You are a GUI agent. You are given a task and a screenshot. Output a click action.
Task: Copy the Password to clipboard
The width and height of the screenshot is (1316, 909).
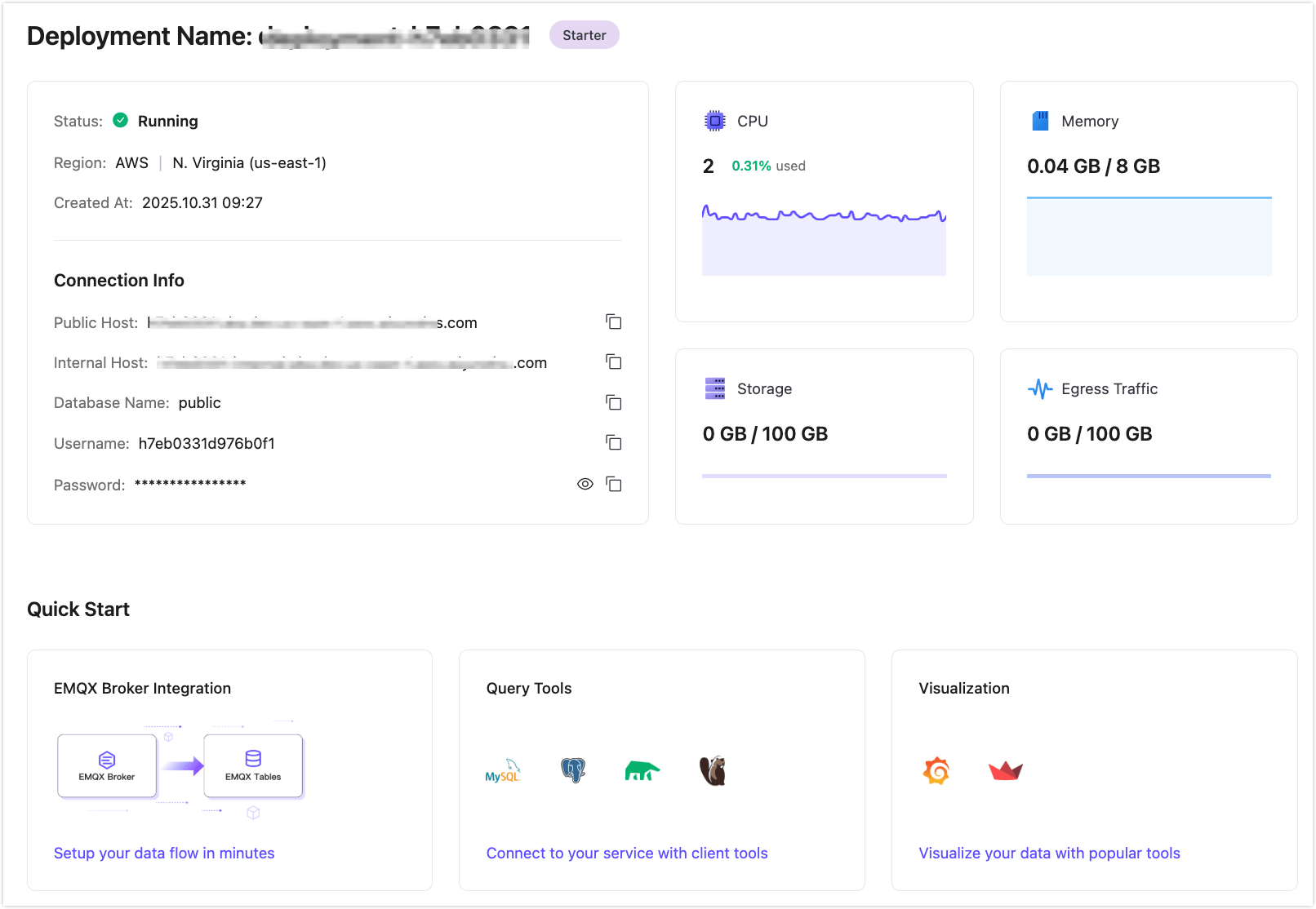614,483
